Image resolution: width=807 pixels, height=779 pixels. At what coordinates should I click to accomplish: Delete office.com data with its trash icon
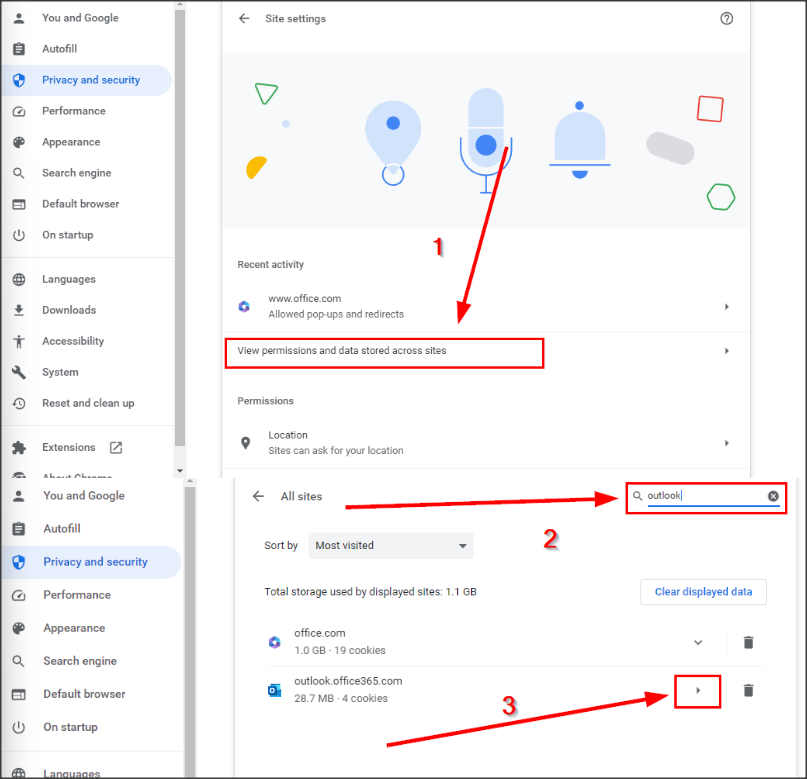[x=748, y=642]
